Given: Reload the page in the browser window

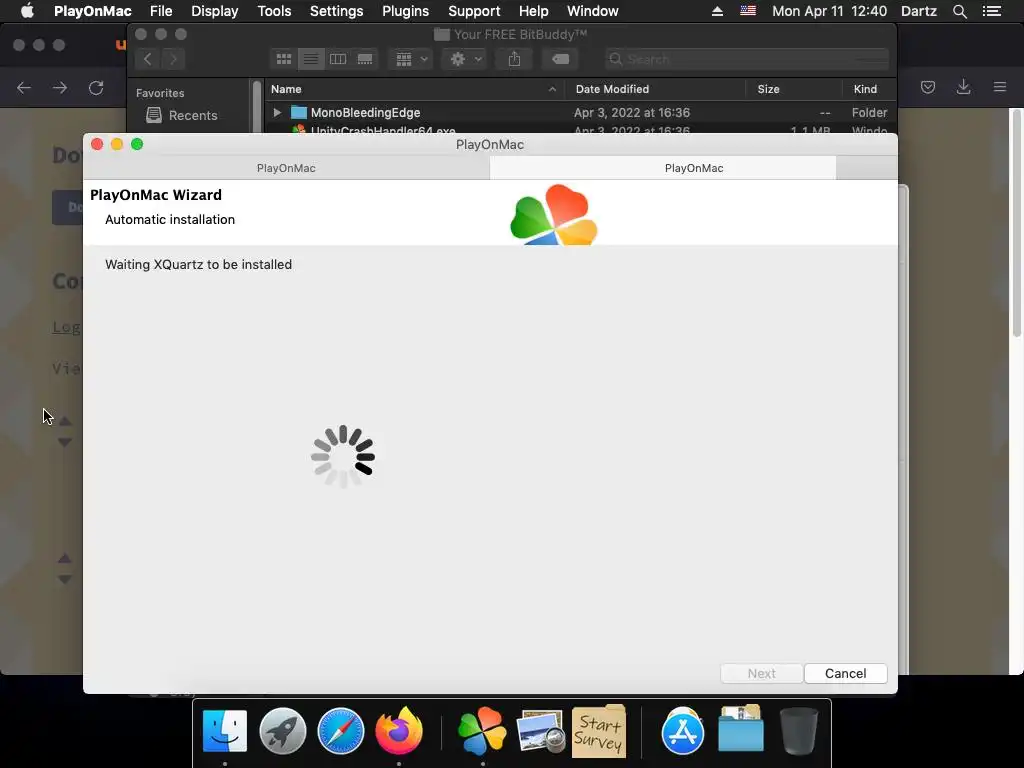Looking at the screenshot, I should [96, 88].
